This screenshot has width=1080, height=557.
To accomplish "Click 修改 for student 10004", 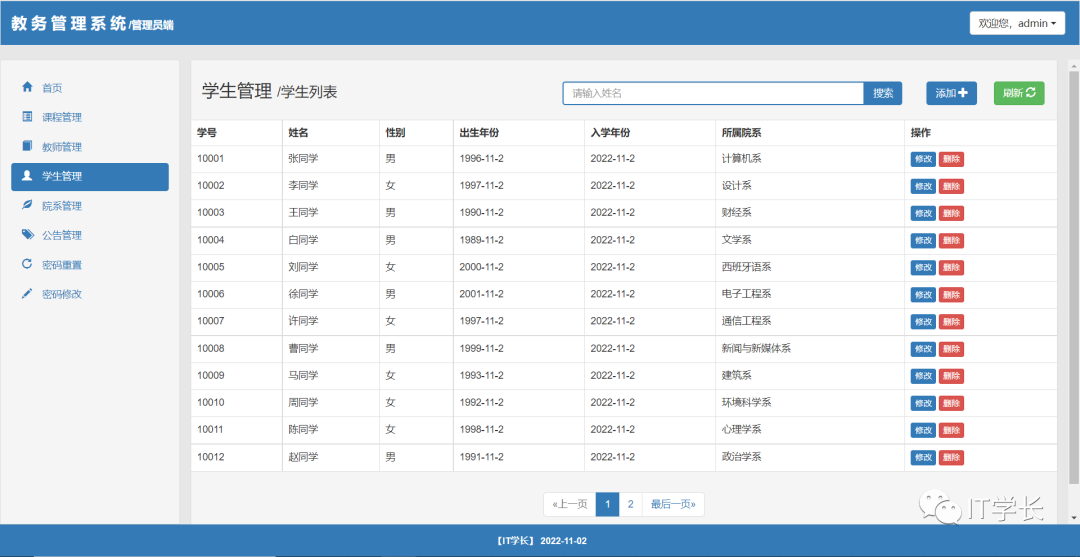I will tap(923, 240).
